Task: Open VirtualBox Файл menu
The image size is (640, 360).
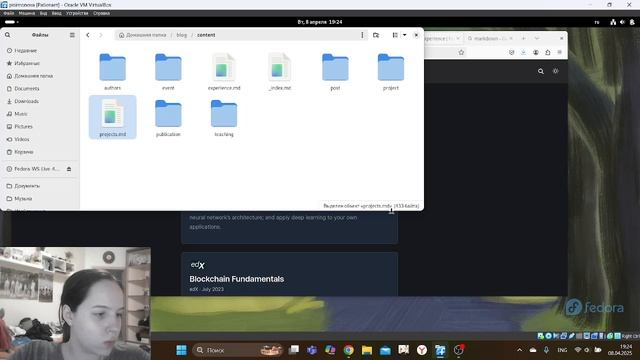Action: click(9, 13)
